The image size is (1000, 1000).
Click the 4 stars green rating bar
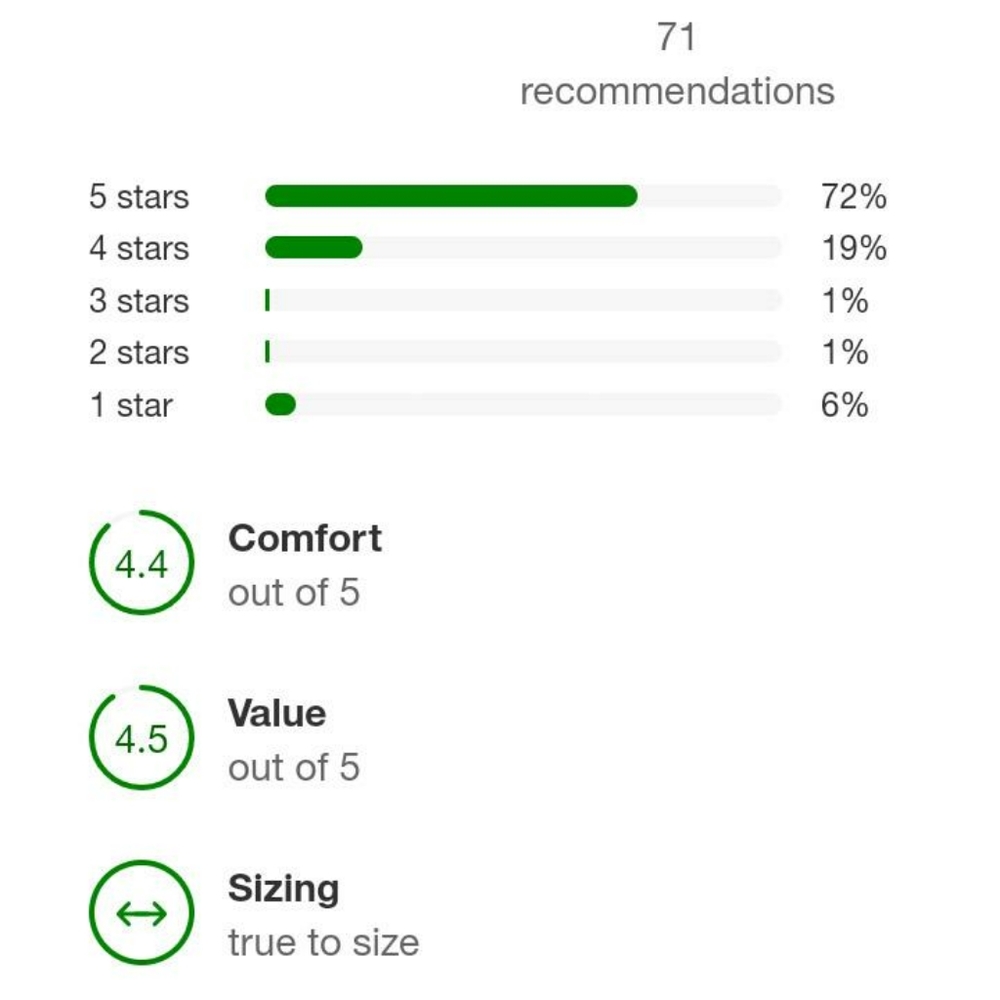313,248
